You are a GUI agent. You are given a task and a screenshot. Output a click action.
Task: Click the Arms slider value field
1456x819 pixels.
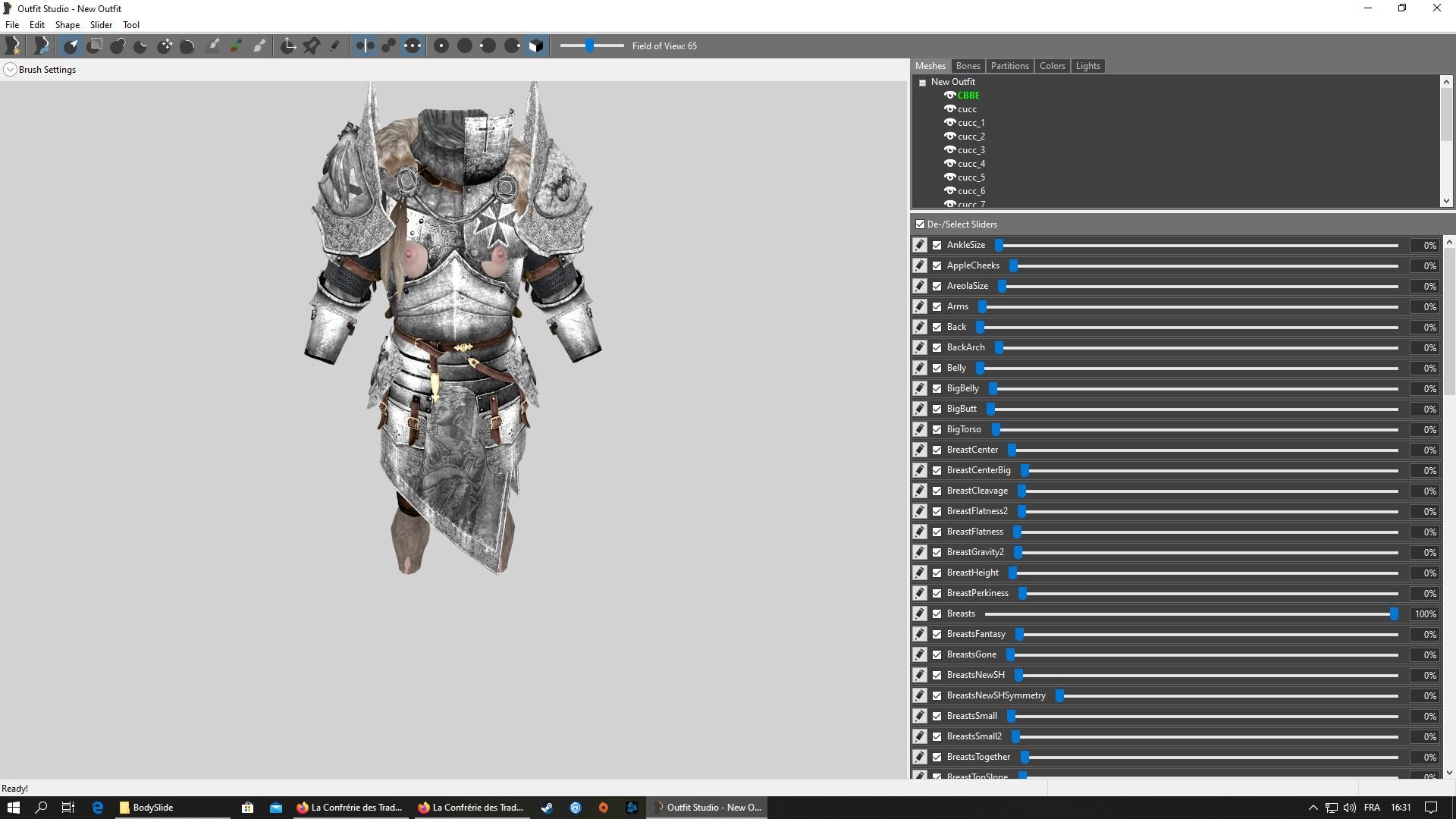pyautogui.click(x=1424, y=306)
